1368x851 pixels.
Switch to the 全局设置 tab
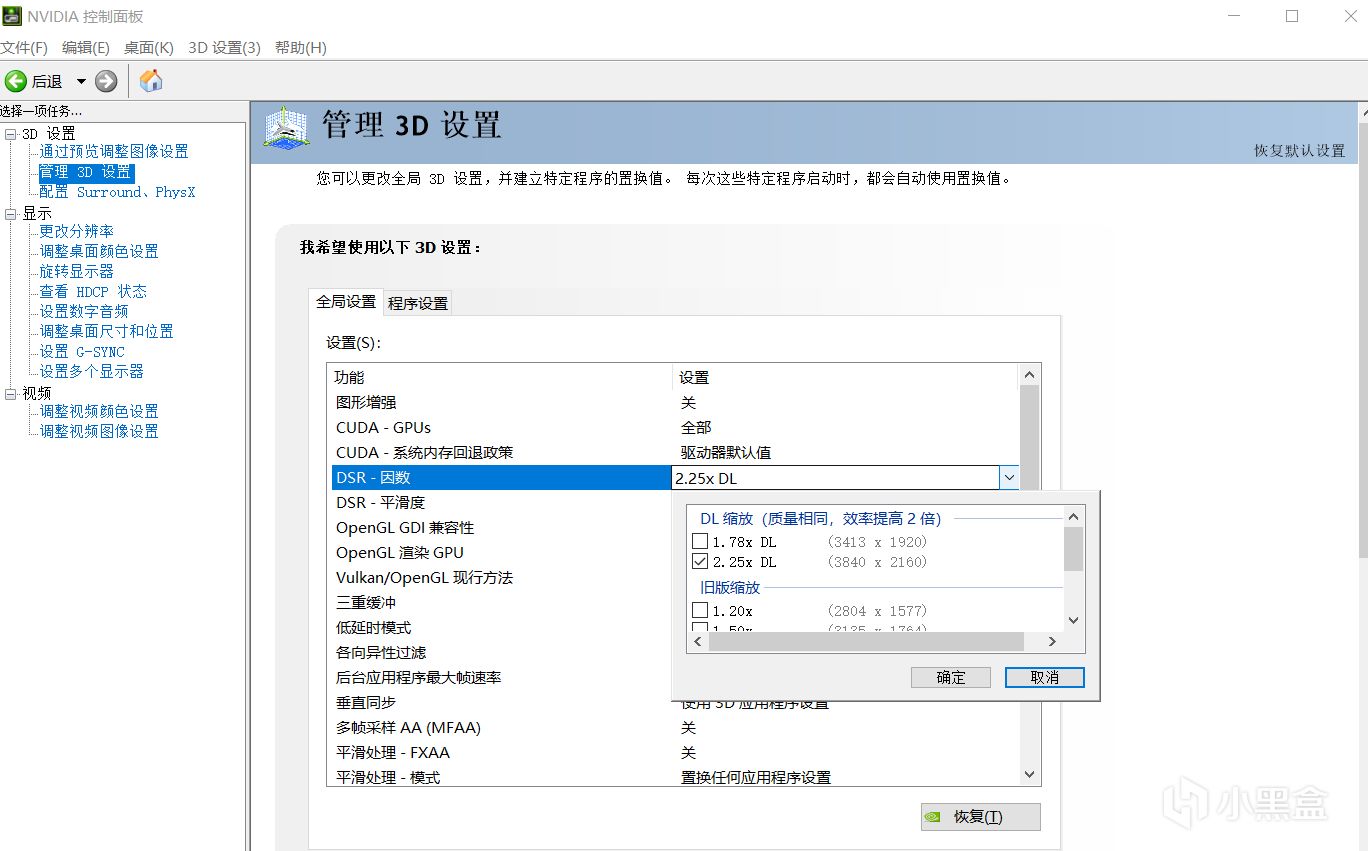tap(346, 301)
